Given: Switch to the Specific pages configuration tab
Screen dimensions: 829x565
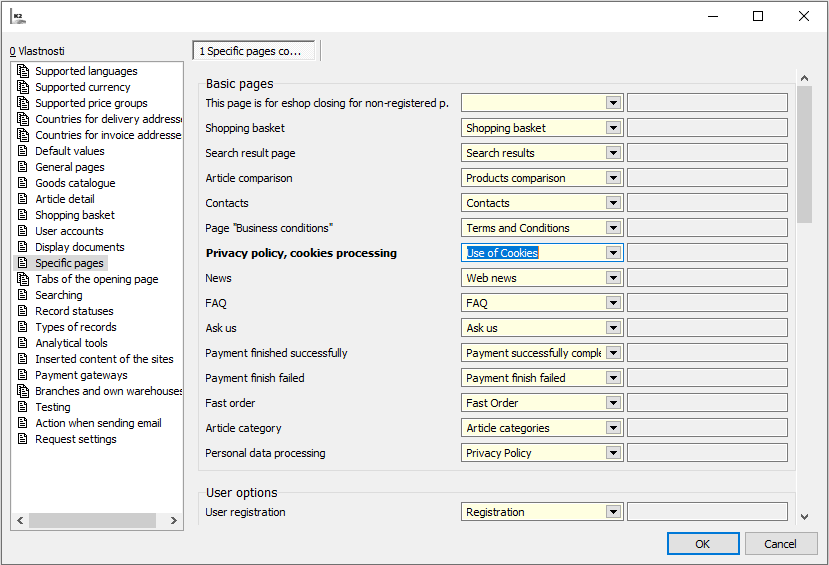Looking at the screenshot, I should (x=254, y=51).
